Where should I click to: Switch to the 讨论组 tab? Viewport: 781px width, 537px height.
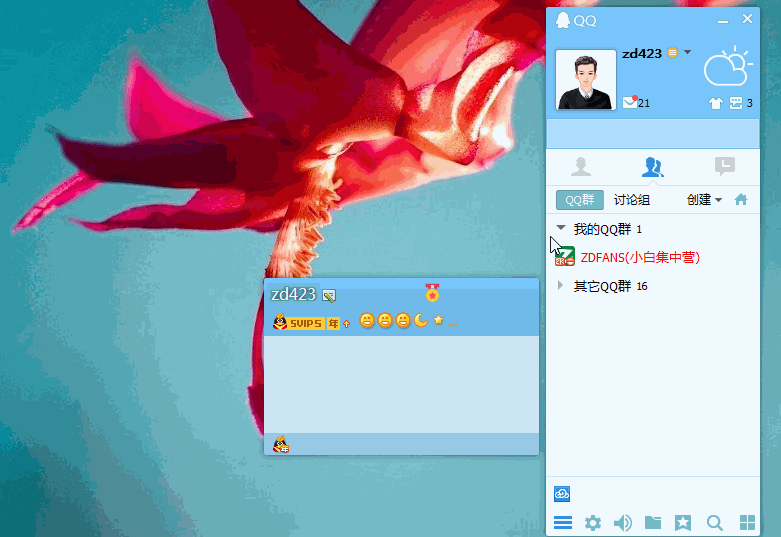tap(631, 199)
